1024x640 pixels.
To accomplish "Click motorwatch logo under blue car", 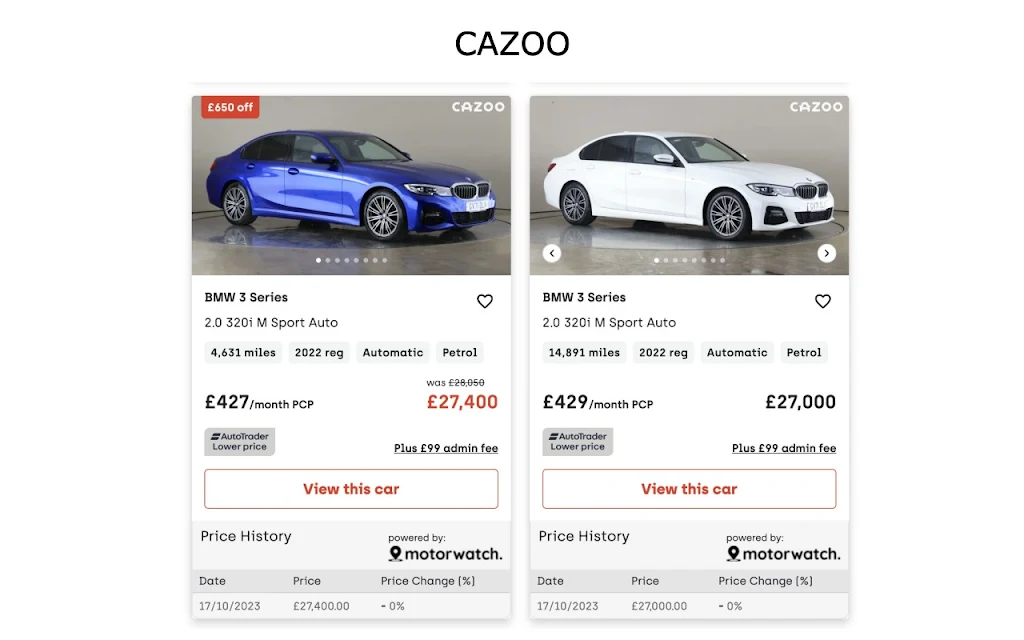I will pyautogui.click(x=446, y=554).
